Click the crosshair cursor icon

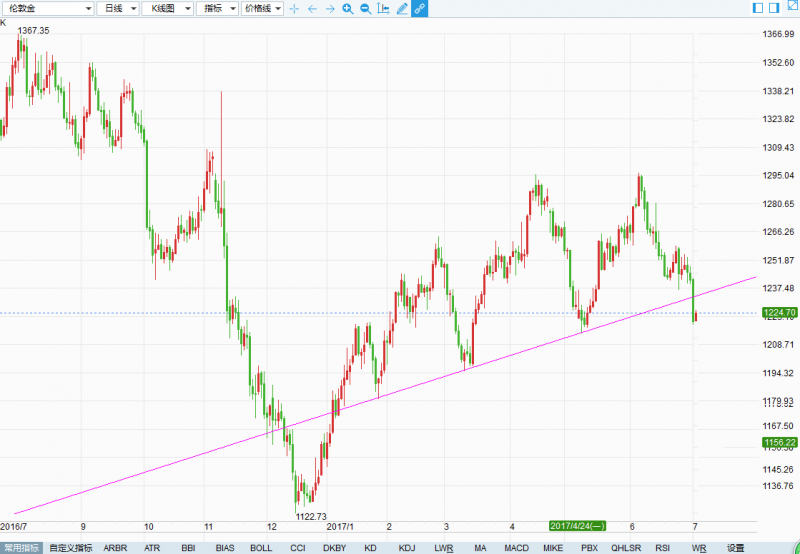coord(294,8)
